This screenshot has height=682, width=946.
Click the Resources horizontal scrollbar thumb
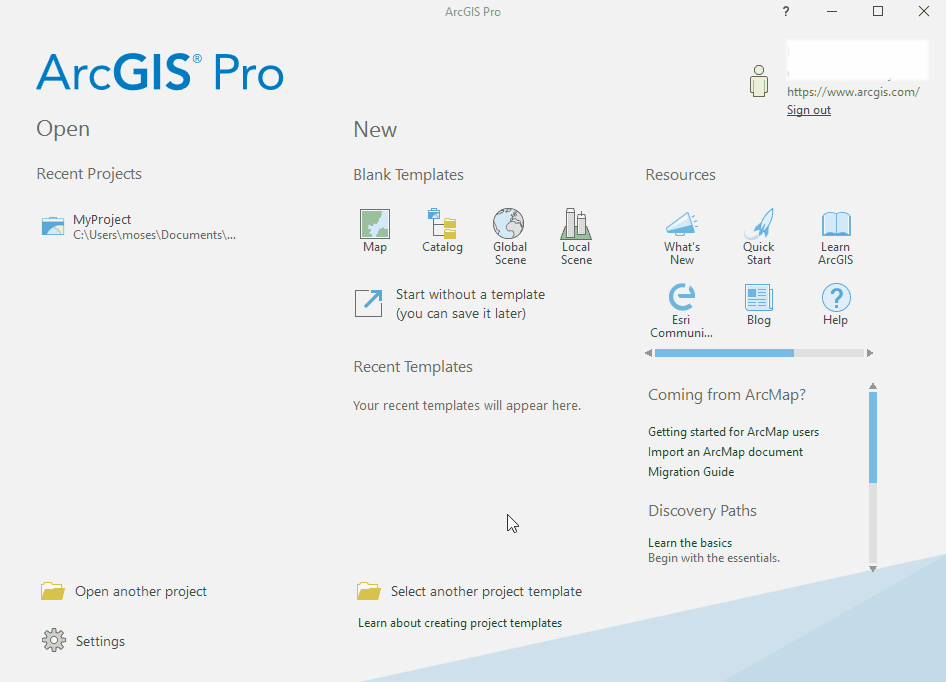[x=724, y=353]
